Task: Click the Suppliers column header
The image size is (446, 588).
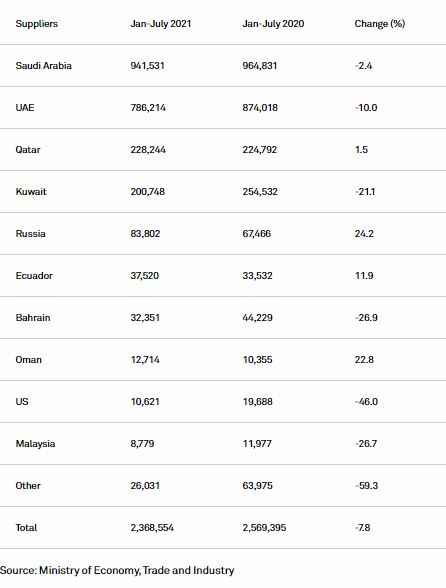Action: coord(37,24)
